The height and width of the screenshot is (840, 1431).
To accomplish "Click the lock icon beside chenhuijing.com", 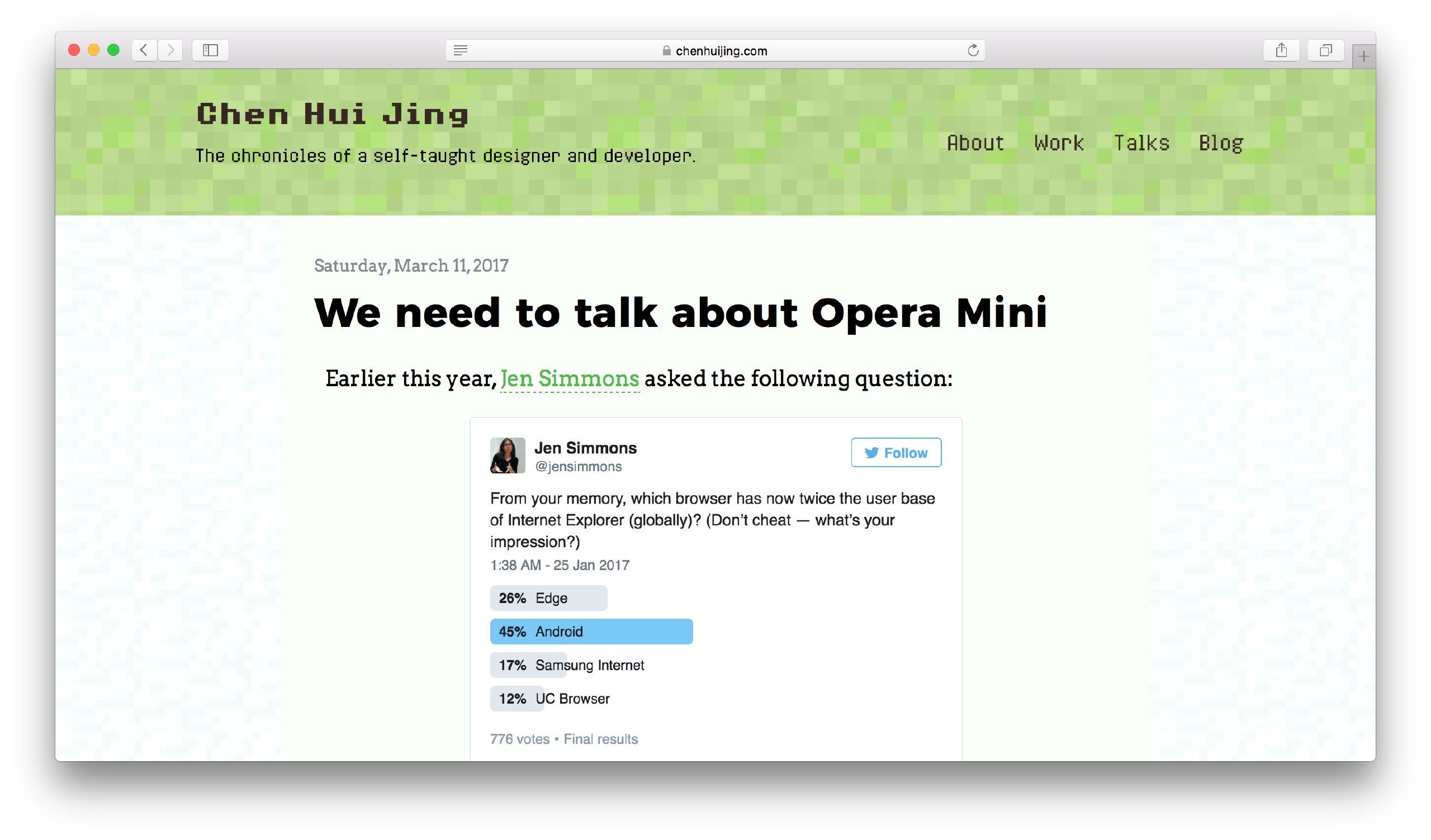I will (x=667, y=50).
